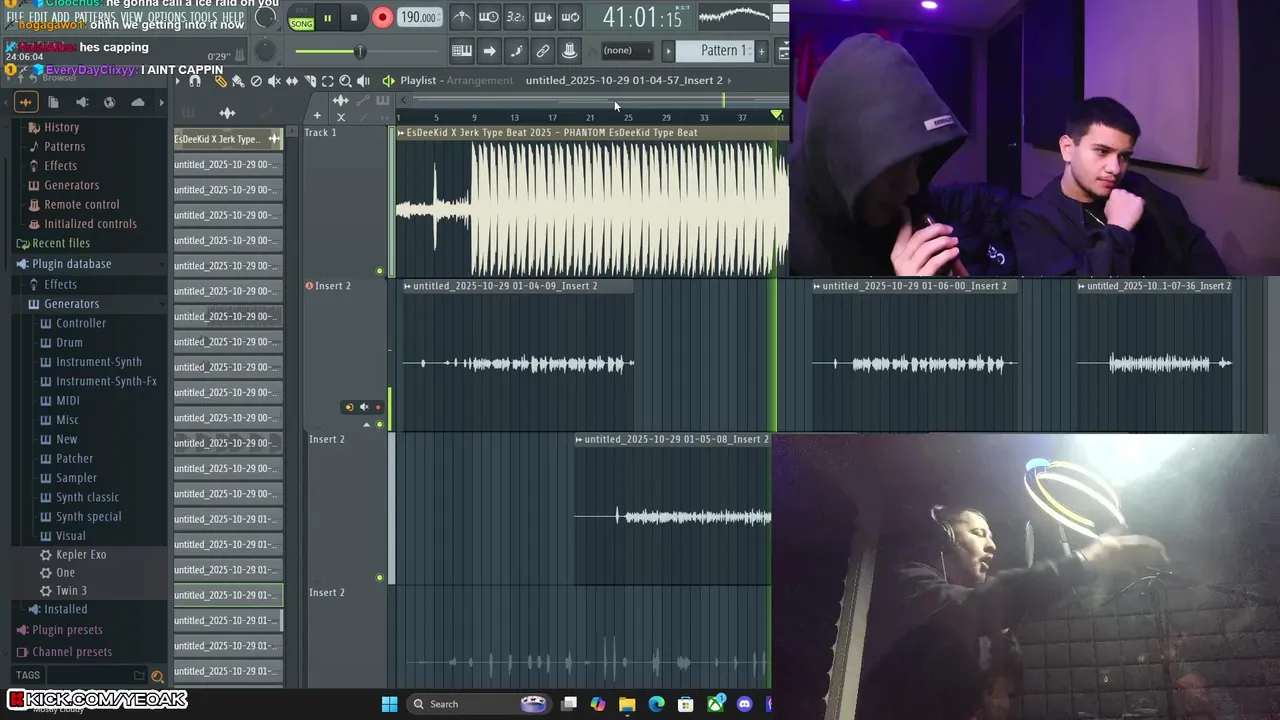Expand Initialized controls in browser
The height and width of the screenshot is (720, 1280).
(x=90, y=224)
